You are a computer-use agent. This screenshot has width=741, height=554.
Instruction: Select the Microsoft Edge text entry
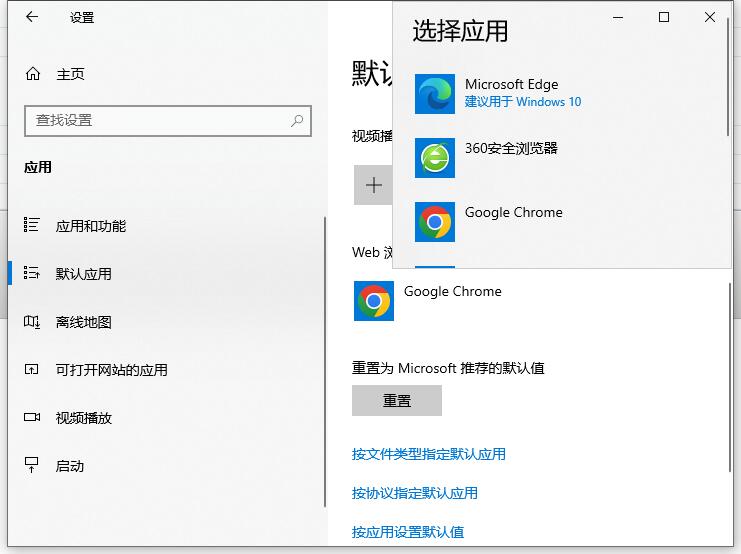(x=511, y=84)
